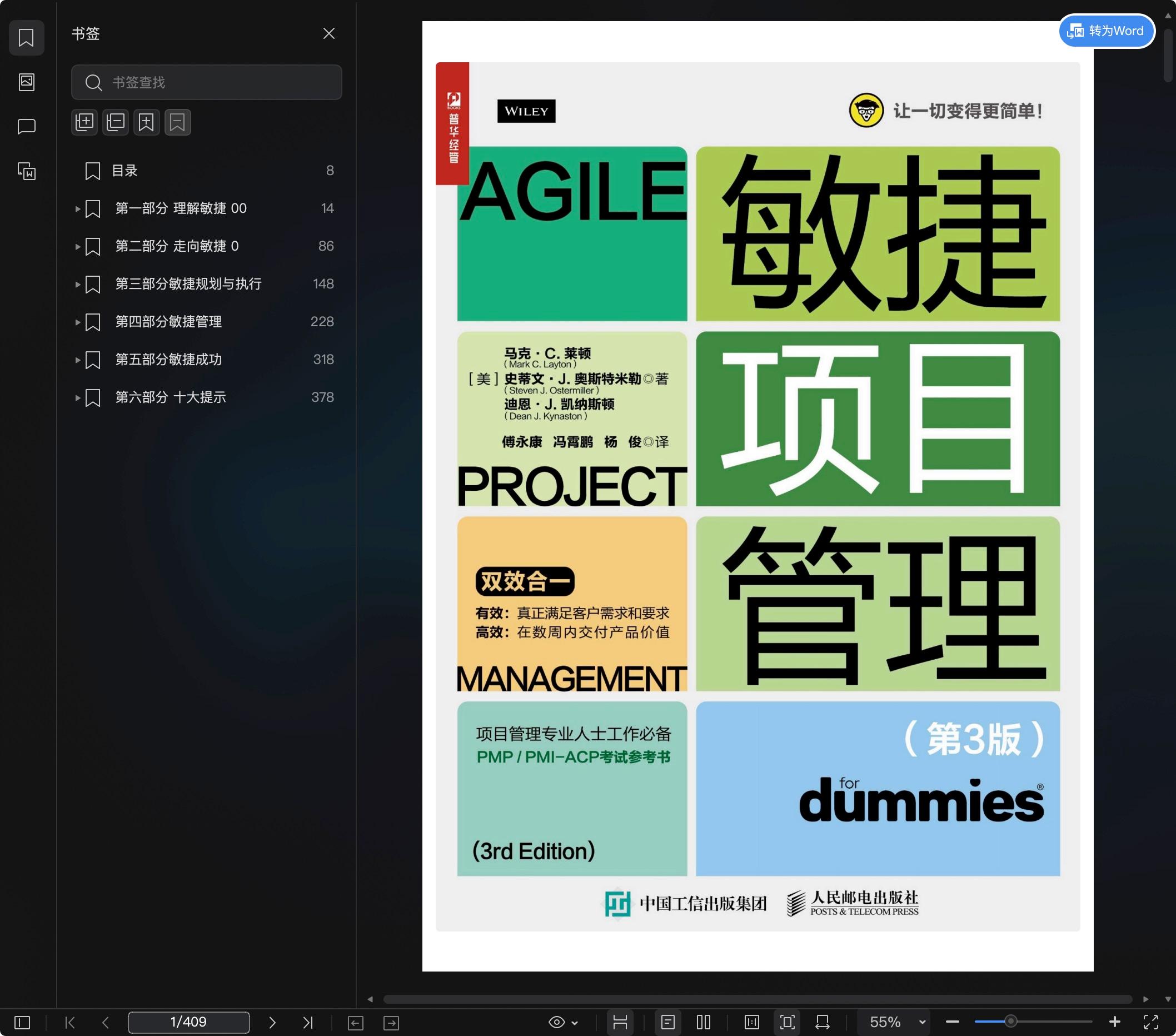Open the thumbnails sidebar panel
Image resolution: width=1176 pixels, height=1036 pixels.
tap(27, 82)
